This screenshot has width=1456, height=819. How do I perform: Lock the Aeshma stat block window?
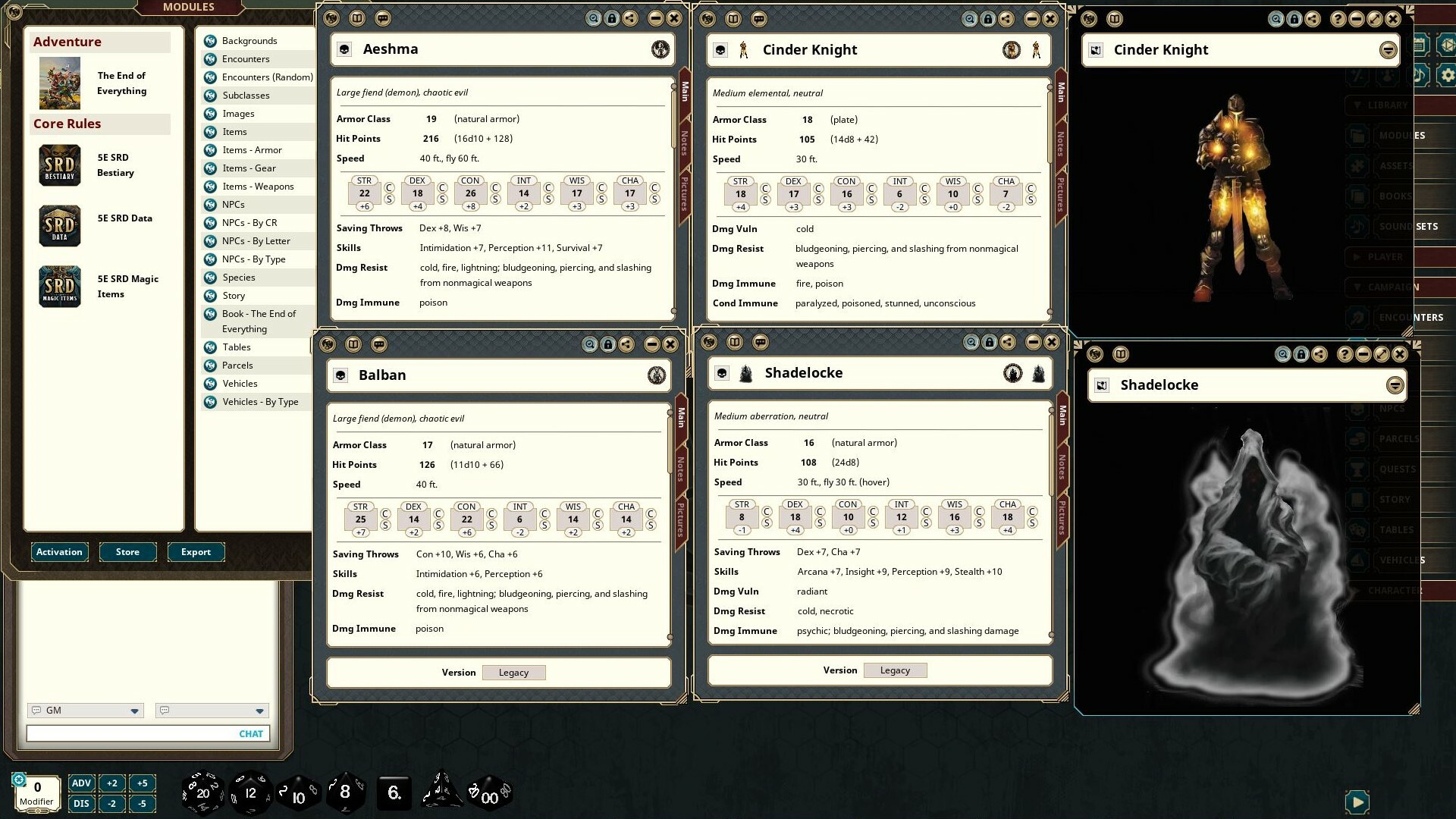[x=612, y=19]
